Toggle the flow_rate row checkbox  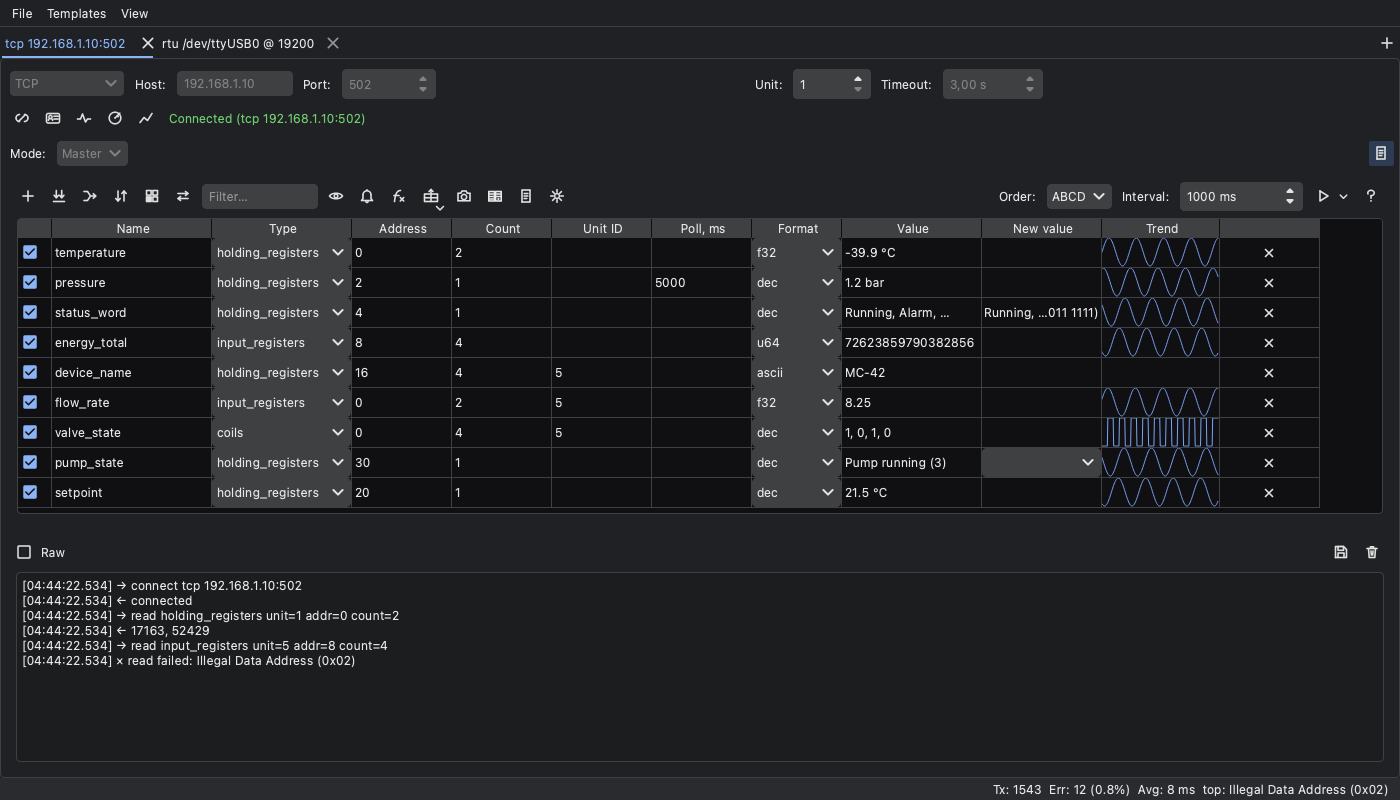[30, 402]
